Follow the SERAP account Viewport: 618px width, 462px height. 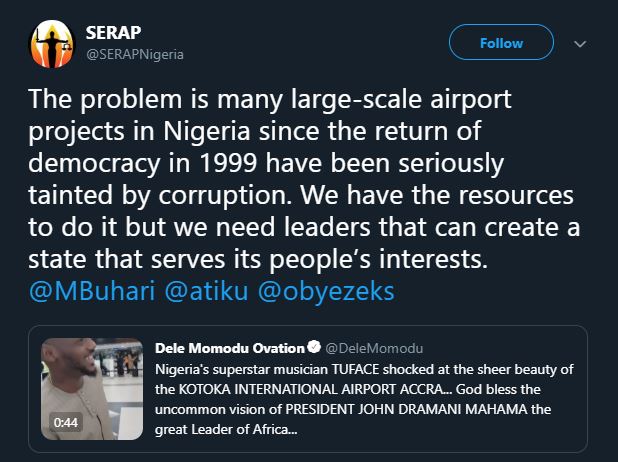(x=501, y=43)
